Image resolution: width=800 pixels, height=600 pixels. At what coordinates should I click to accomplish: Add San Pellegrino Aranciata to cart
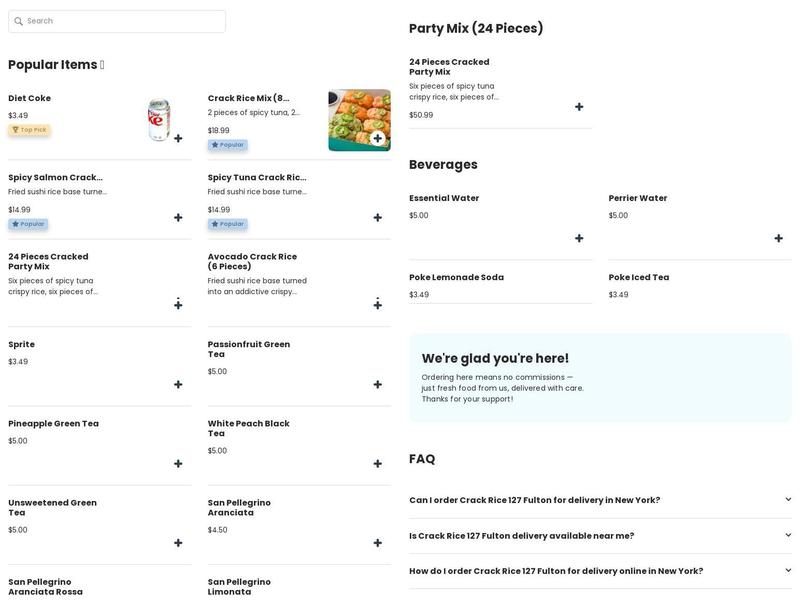pos(377,543)
